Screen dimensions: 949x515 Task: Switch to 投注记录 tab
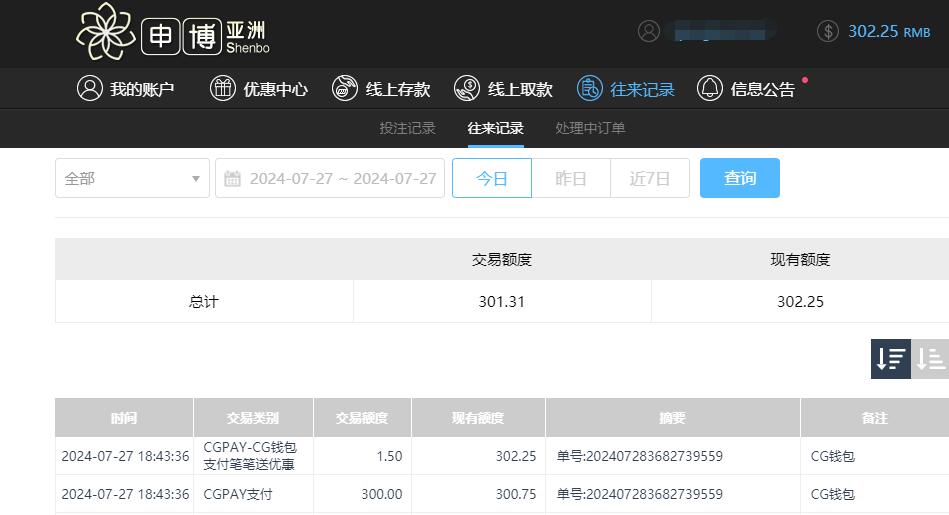point(407,128)
